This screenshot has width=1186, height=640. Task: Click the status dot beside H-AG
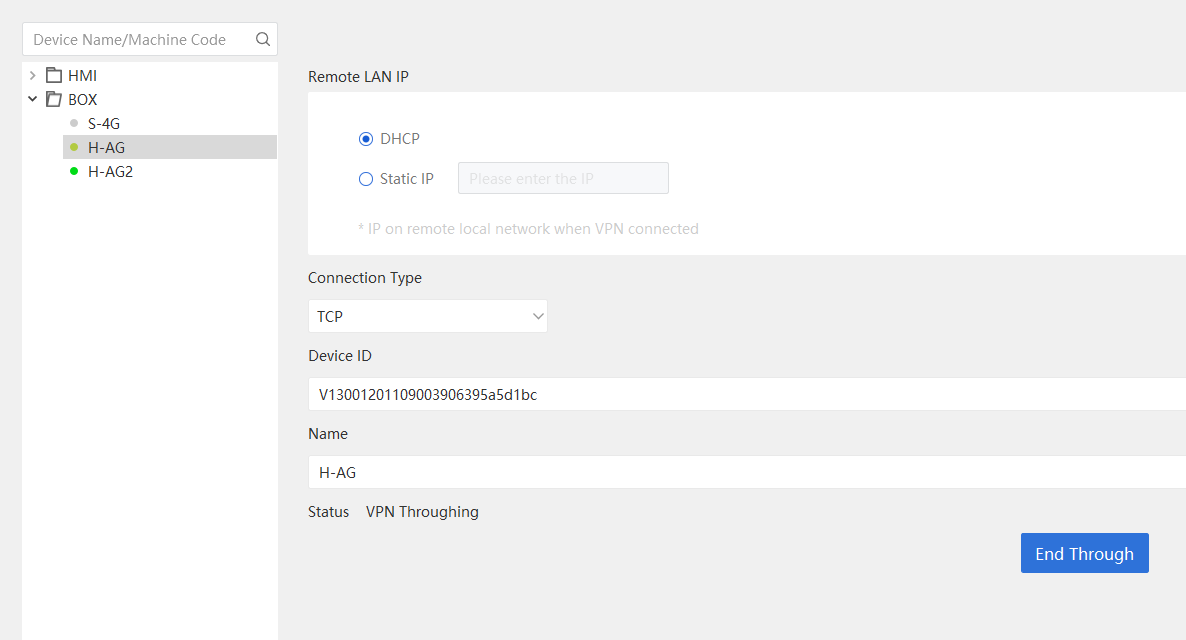coord(73,147)
